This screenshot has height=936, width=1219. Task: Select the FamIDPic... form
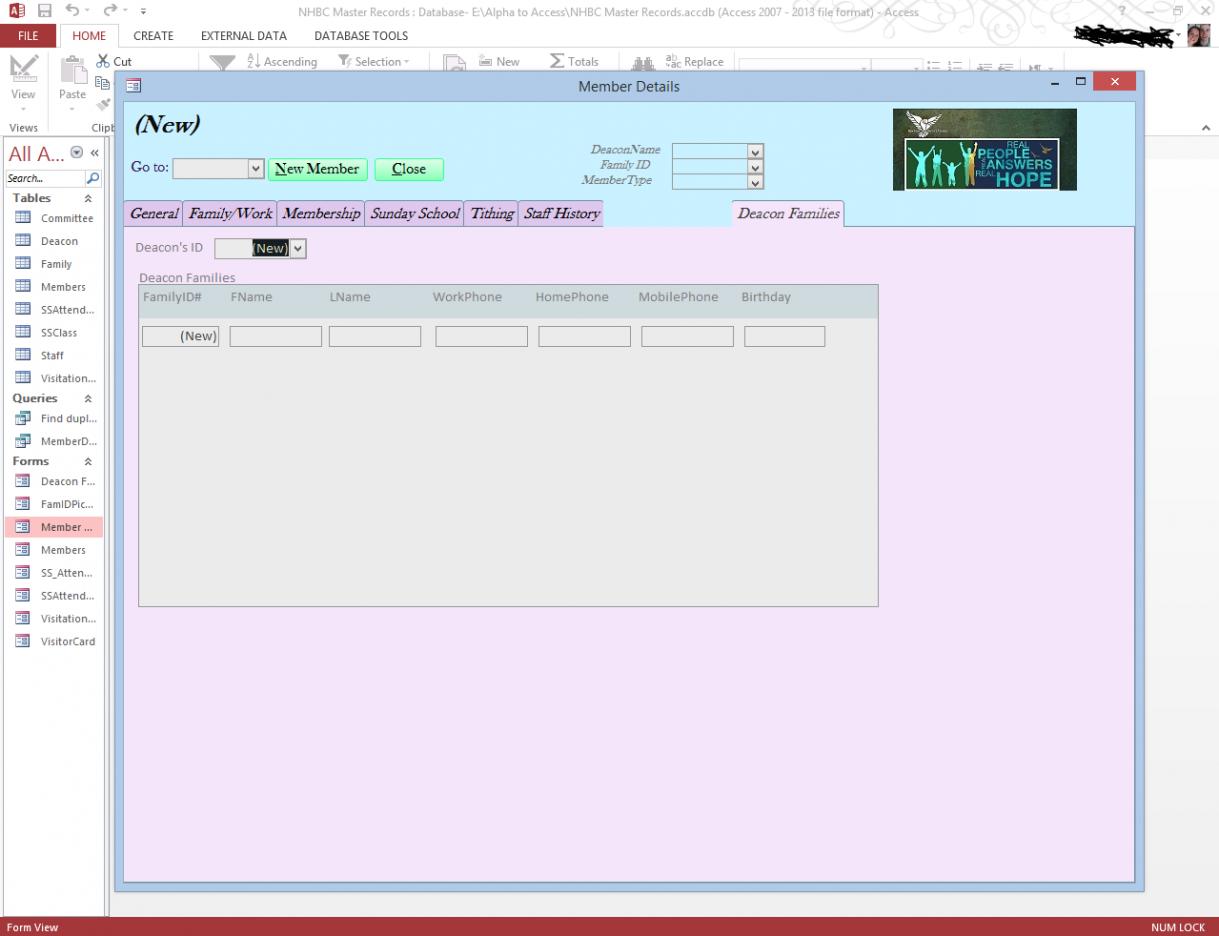[x=54, y=505]
